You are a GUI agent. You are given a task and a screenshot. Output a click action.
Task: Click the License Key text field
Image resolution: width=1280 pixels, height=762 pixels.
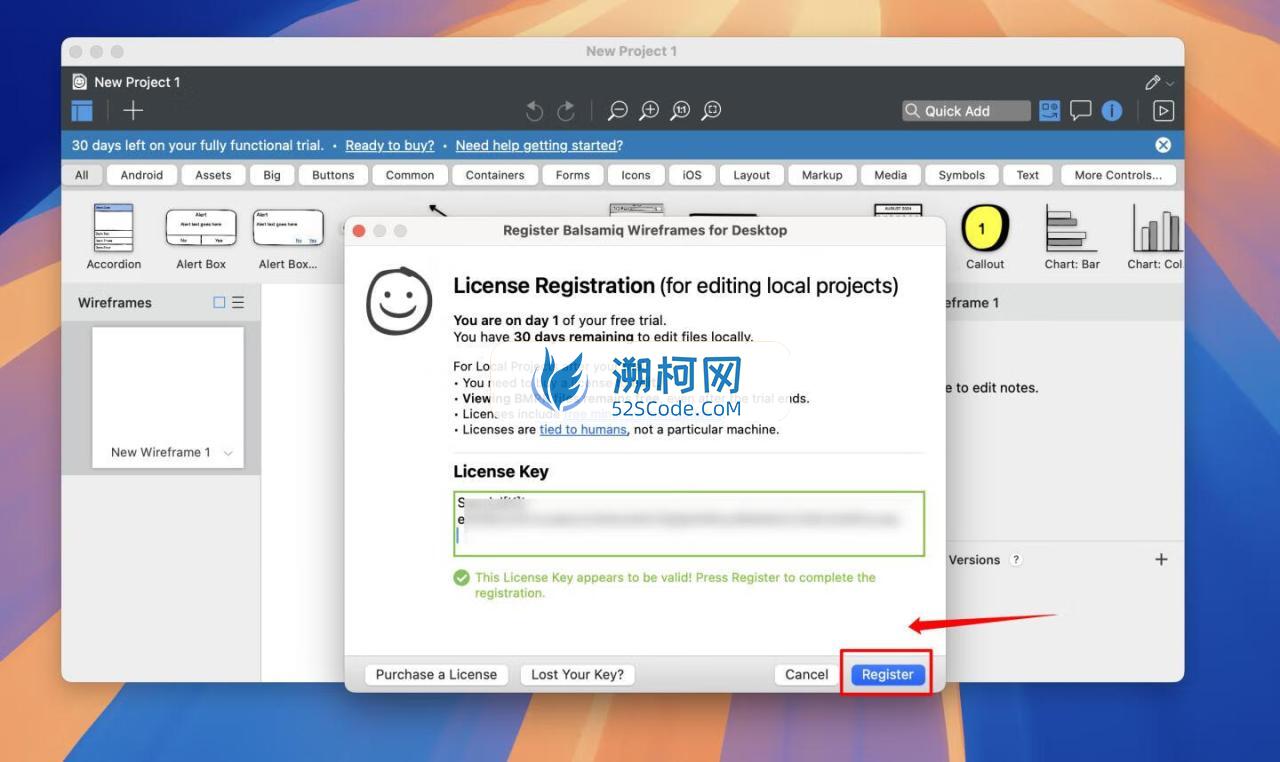click(689, 523)
